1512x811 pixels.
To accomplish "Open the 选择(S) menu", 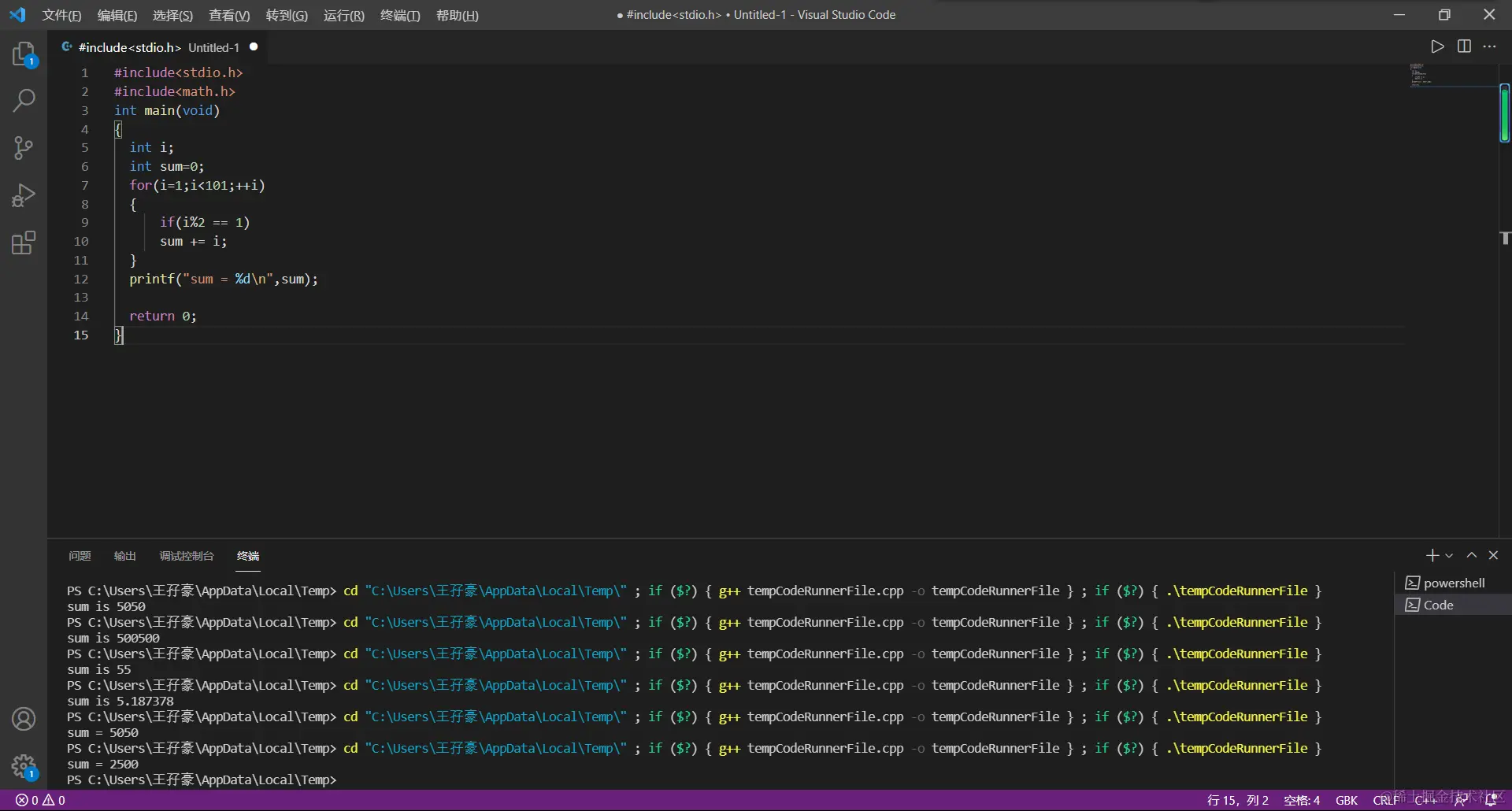I will tap(172, 15).
